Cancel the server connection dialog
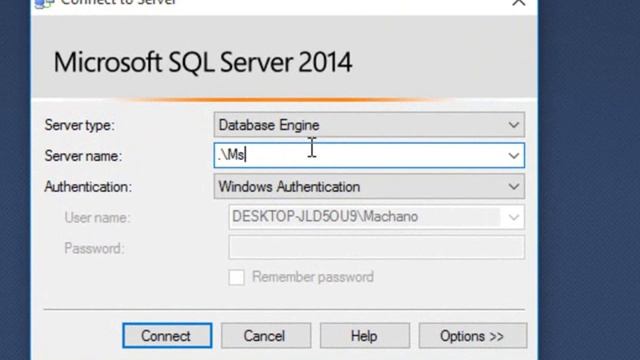 [266, 336]
